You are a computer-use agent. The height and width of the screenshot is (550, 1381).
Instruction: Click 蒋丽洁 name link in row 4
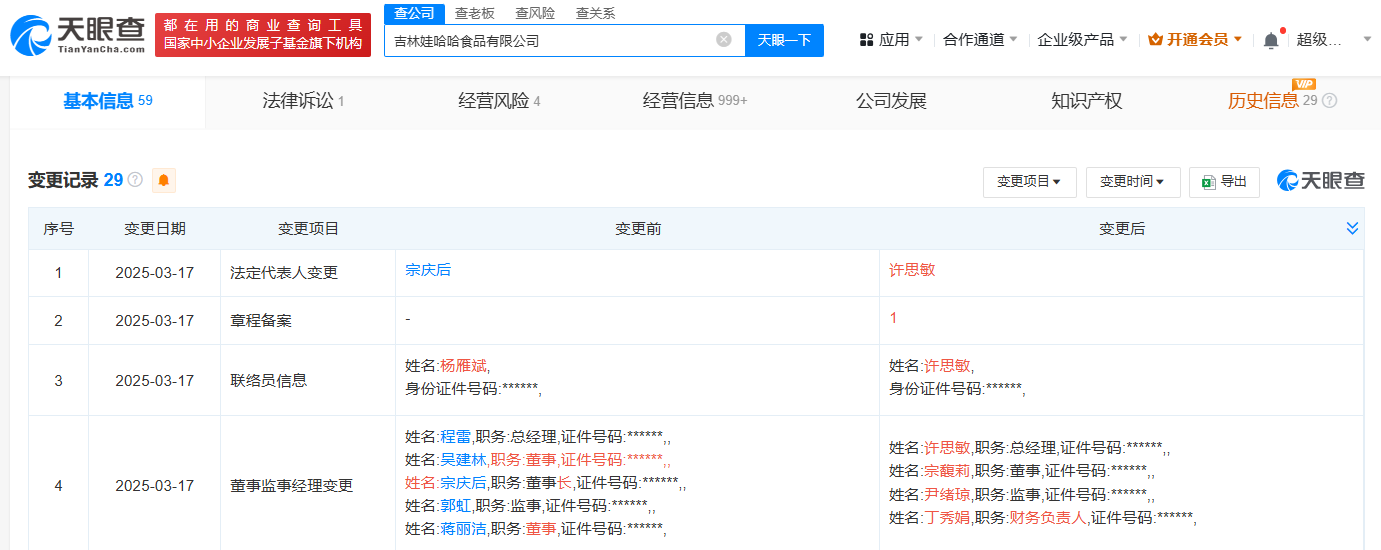(x=463, y=529)
